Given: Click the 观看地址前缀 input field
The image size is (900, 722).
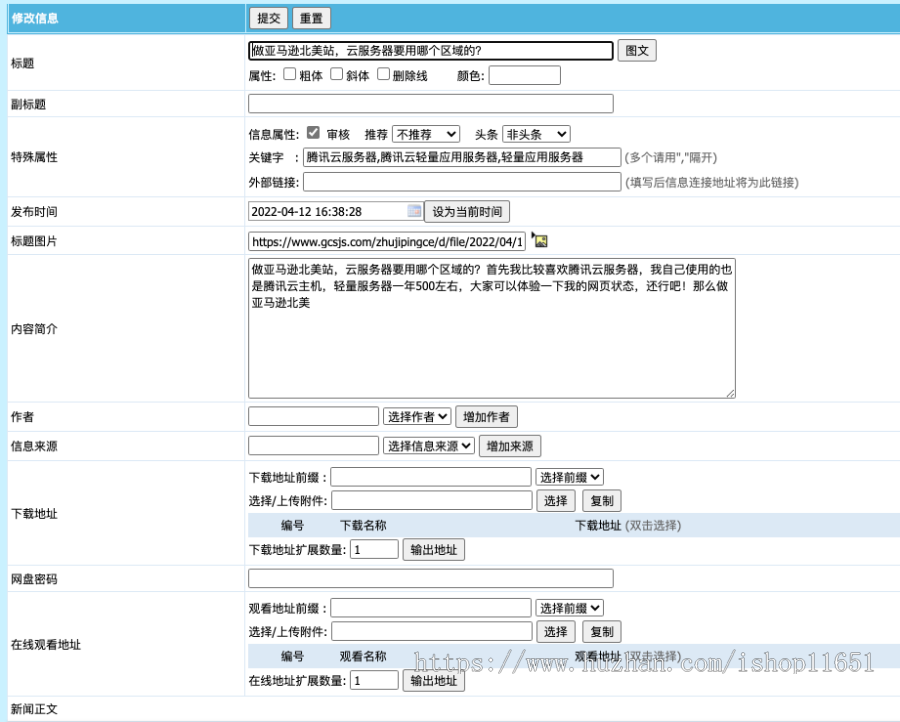Looking at the screenshot, I should (431, 608).
